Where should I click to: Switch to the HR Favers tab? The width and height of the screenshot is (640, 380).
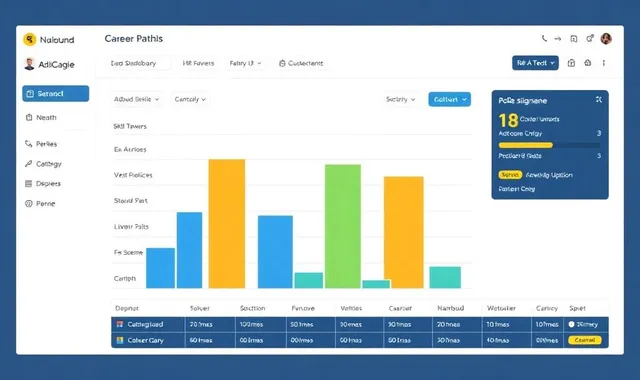tap(198, 63)
